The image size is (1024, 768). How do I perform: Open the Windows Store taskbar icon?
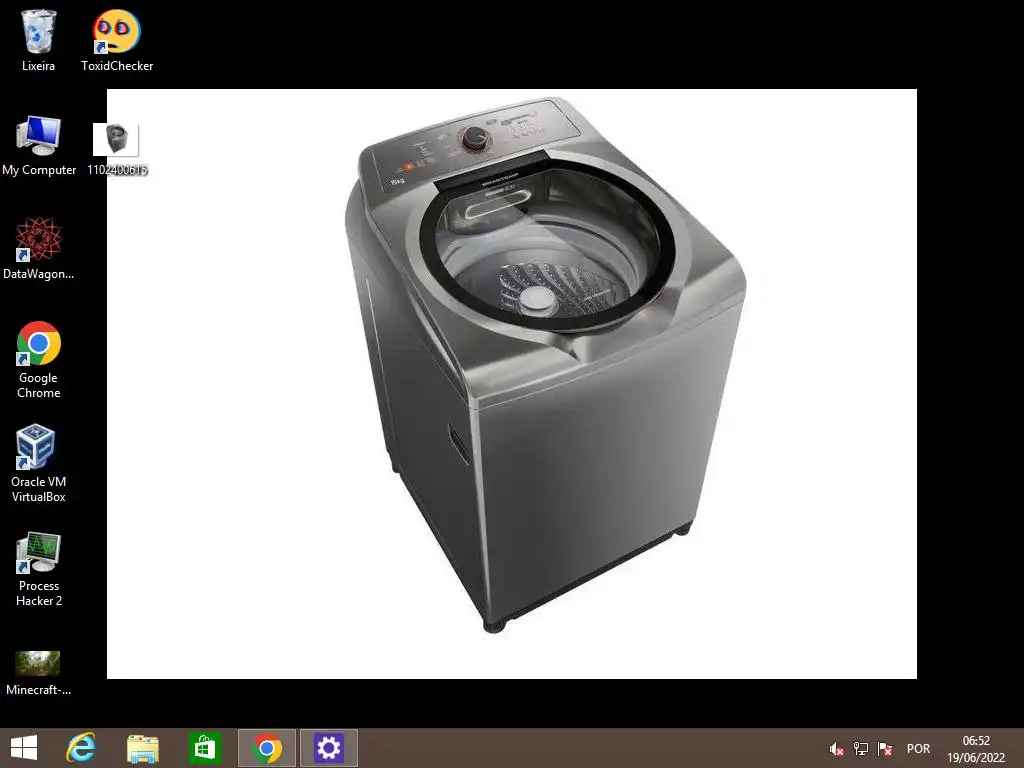[x=204, y=748]
